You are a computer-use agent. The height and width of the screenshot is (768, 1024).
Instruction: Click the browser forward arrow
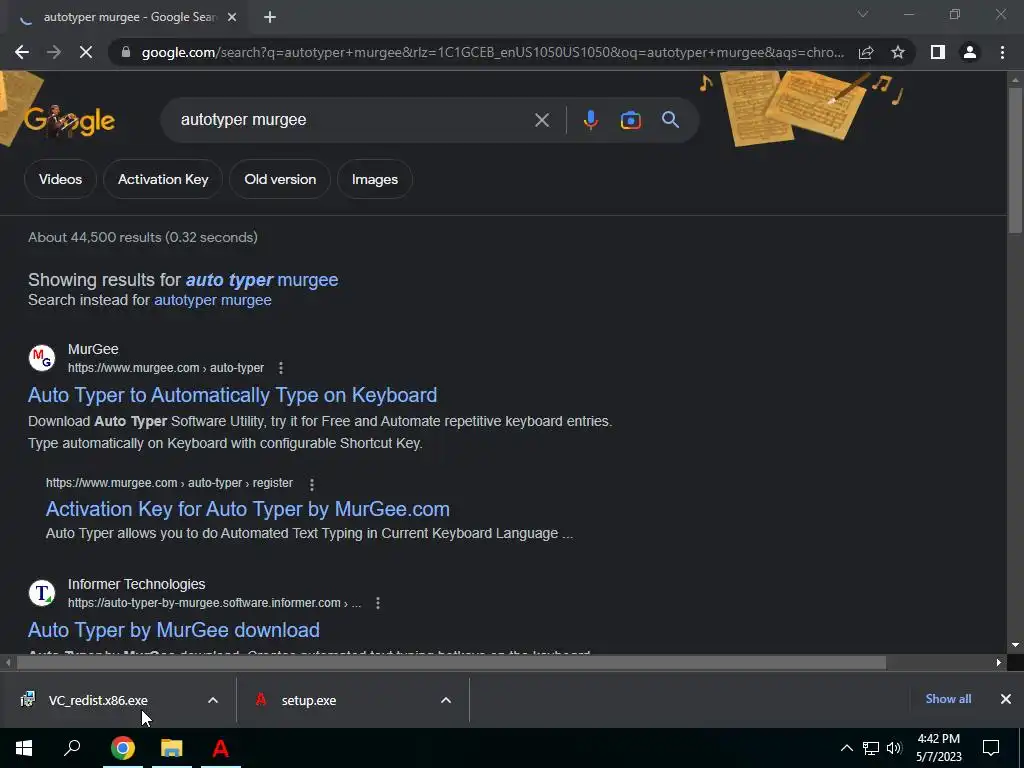coord(54,52)
